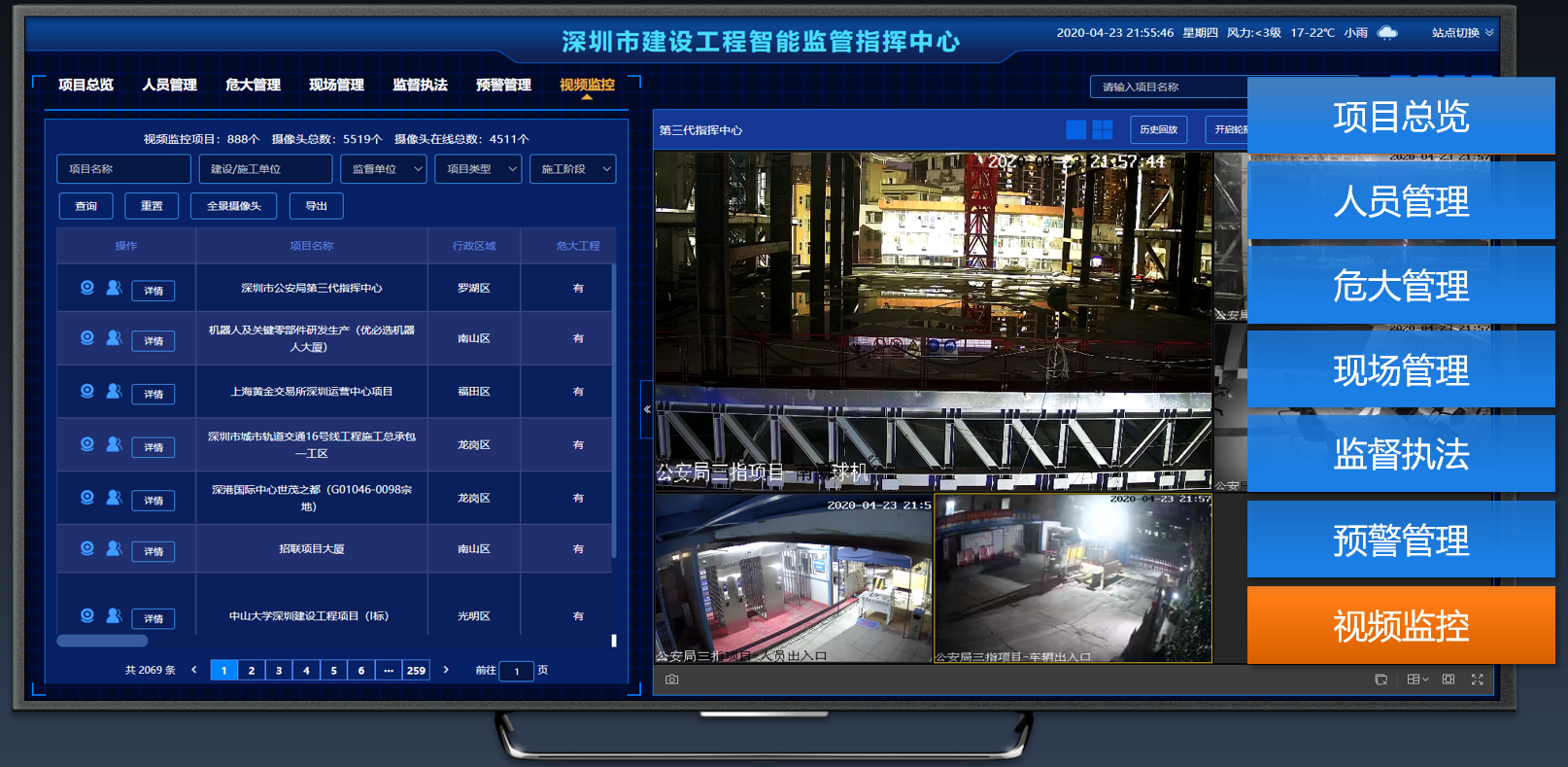Click the close-all-windows icon in video toolbar
The image size is (1568, 767).
[x=1381, y=680]
